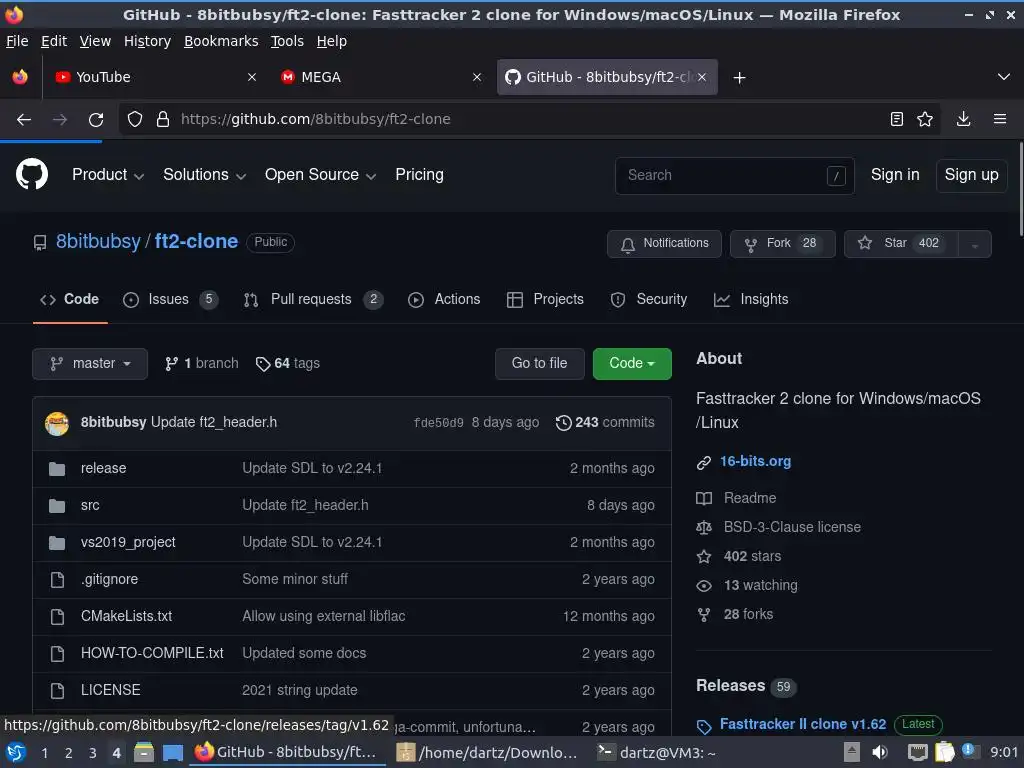Switch to workspace 2 on the taskbar
The image size is (1024, 768).
(69, 753)
